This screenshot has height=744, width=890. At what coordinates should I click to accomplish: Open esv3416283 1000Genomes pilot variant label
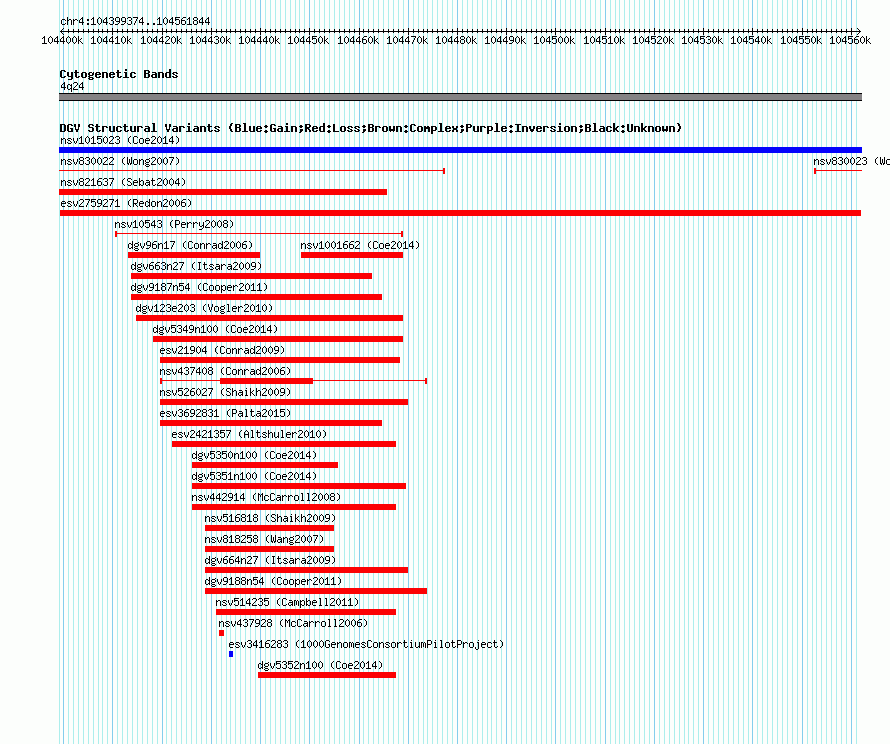(x=366, y=644)
